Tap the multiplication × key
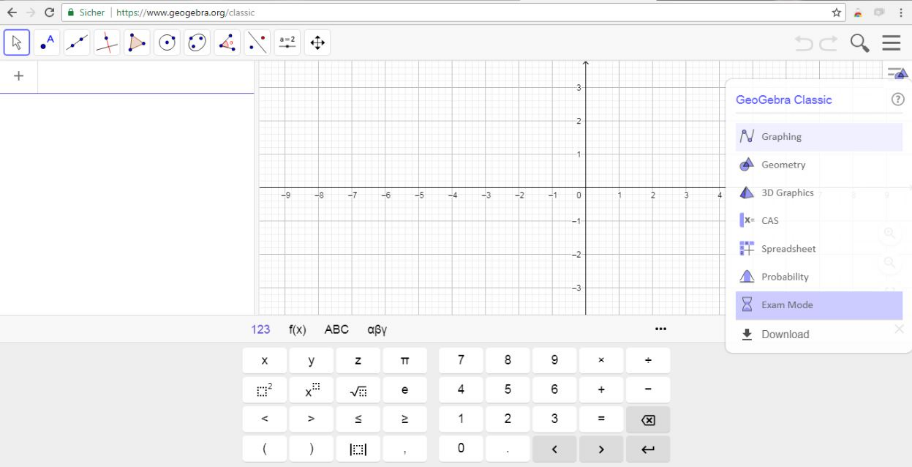This screenshot has height=467, width=912. (x=601, y=361)
